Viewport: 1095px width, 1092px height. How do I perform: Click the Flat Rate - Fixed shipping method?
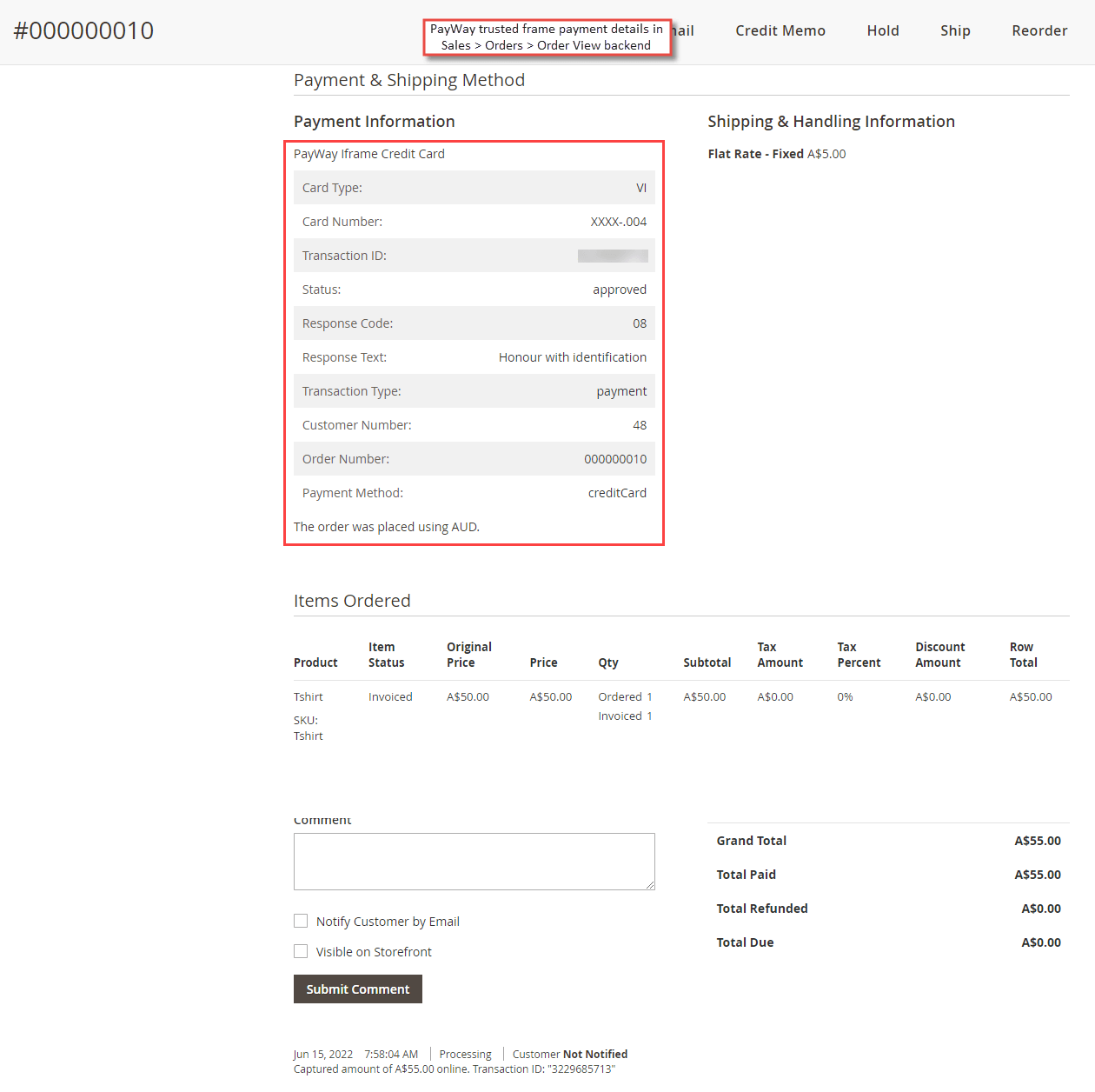point(755,154)
